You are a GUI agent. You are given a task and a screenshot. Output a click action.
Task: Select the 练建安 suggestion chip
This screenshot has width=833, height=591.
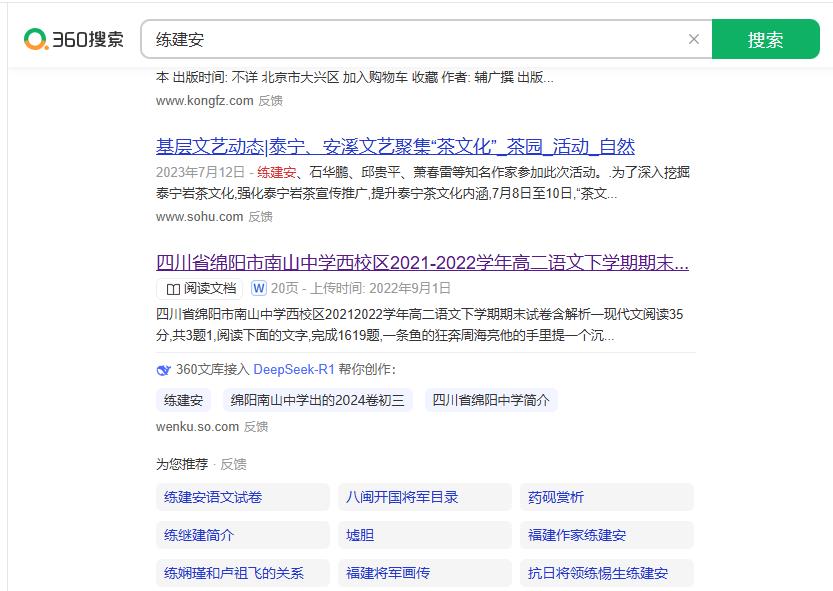[183, 400]
